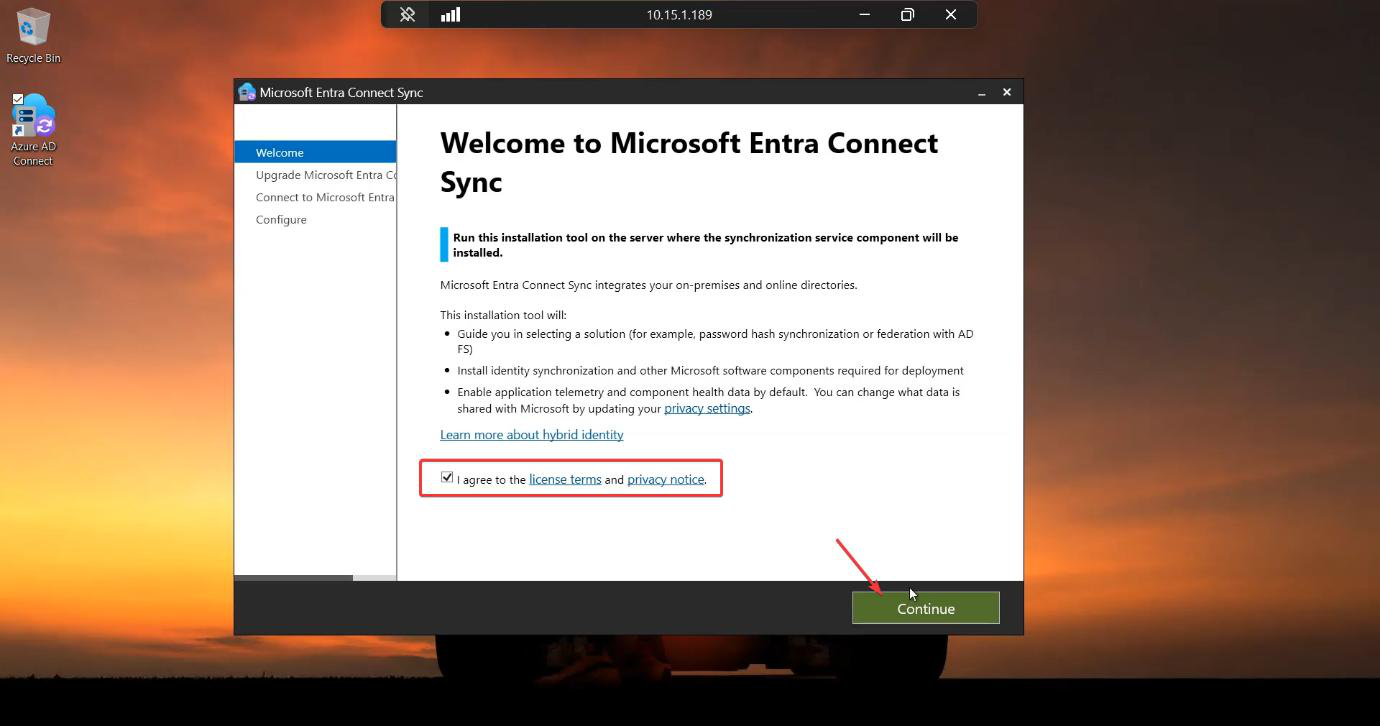1380x726 pixels.
Task: Uncheck the license terms agreement checkbox
Action: click(447, 478)
